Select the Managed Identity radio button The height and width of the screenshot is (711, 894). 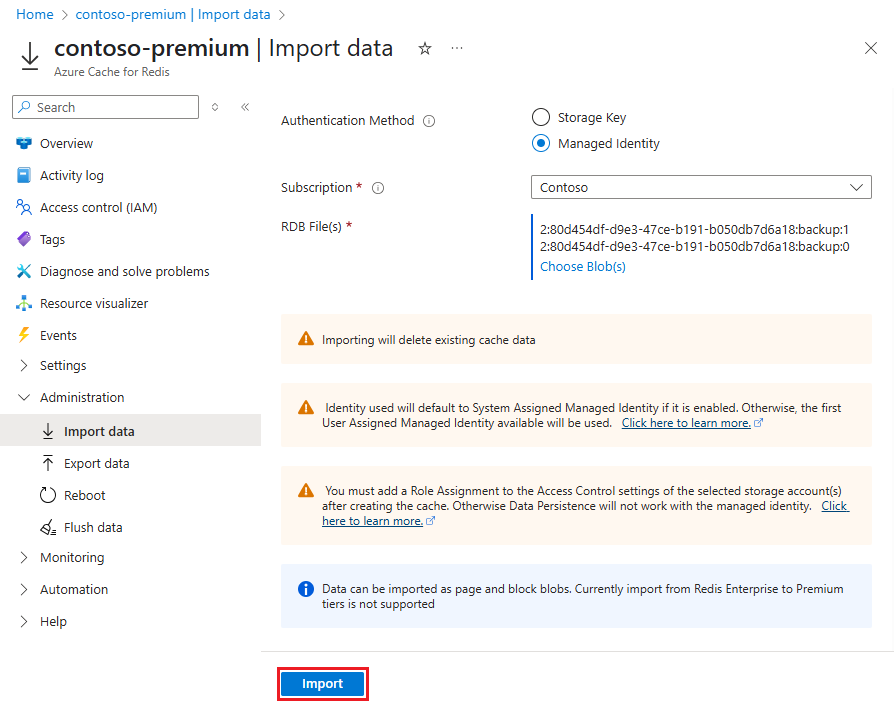point(541,143)
